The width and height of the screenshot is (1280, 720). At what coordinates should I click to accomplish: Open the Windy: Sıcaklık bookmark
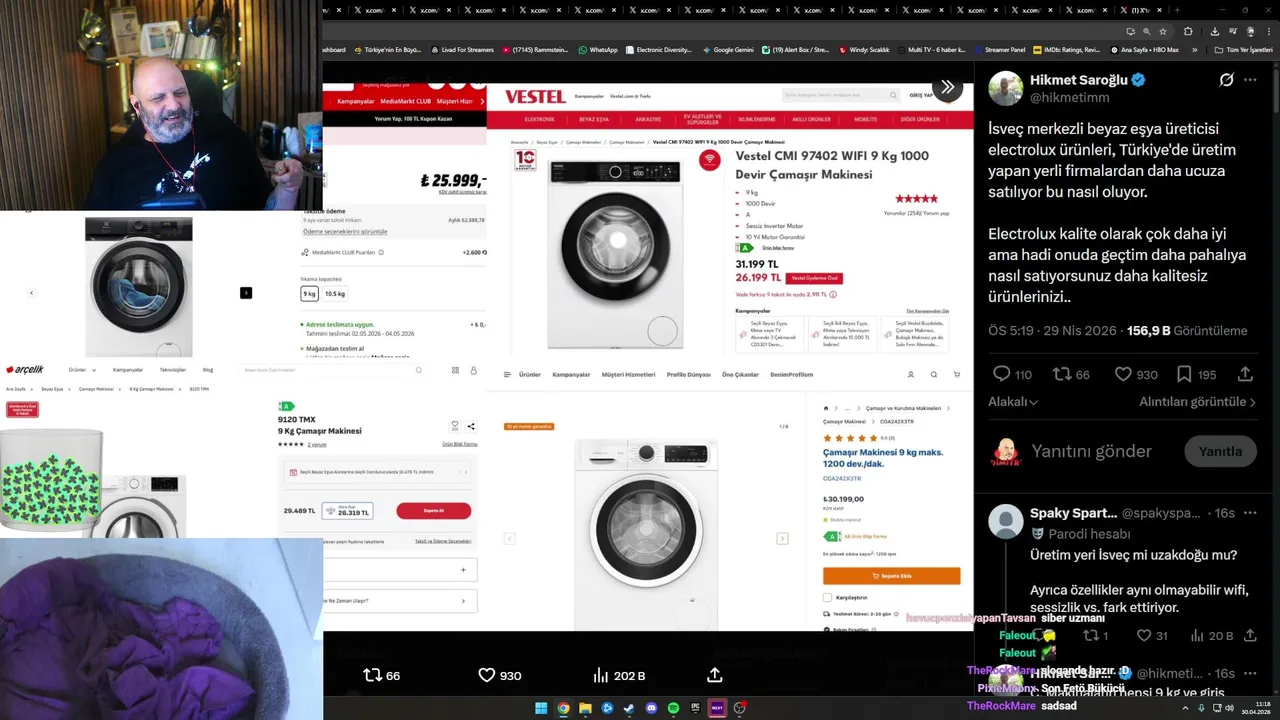(865, 50)
